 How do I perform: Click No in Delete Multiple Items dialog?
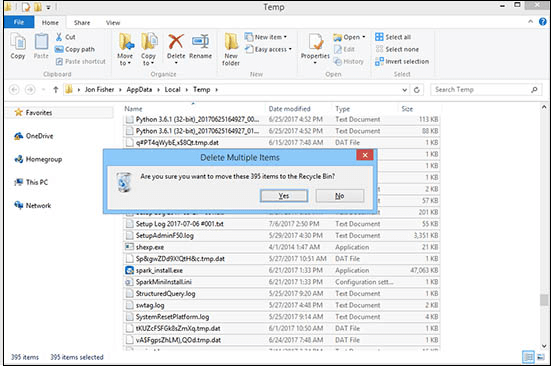click(x=339, y=196)
